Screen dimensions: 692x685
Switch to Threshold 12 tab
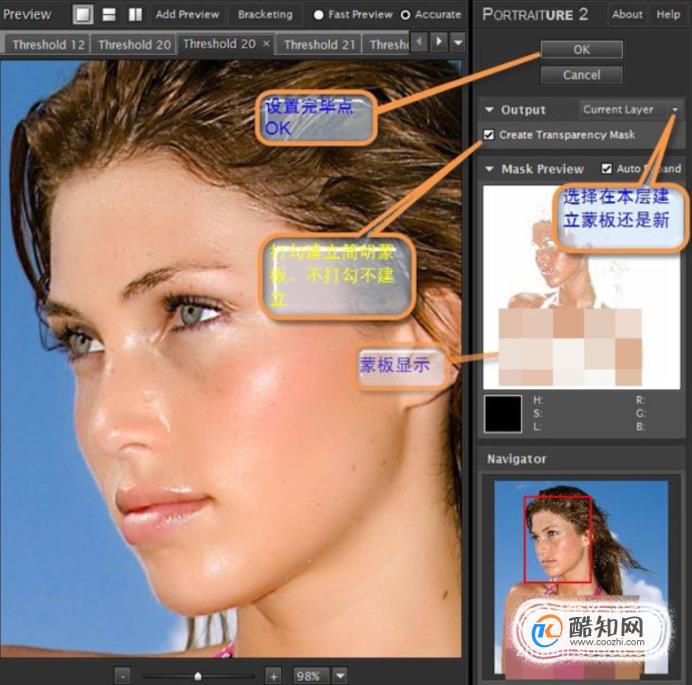[48, 45]
